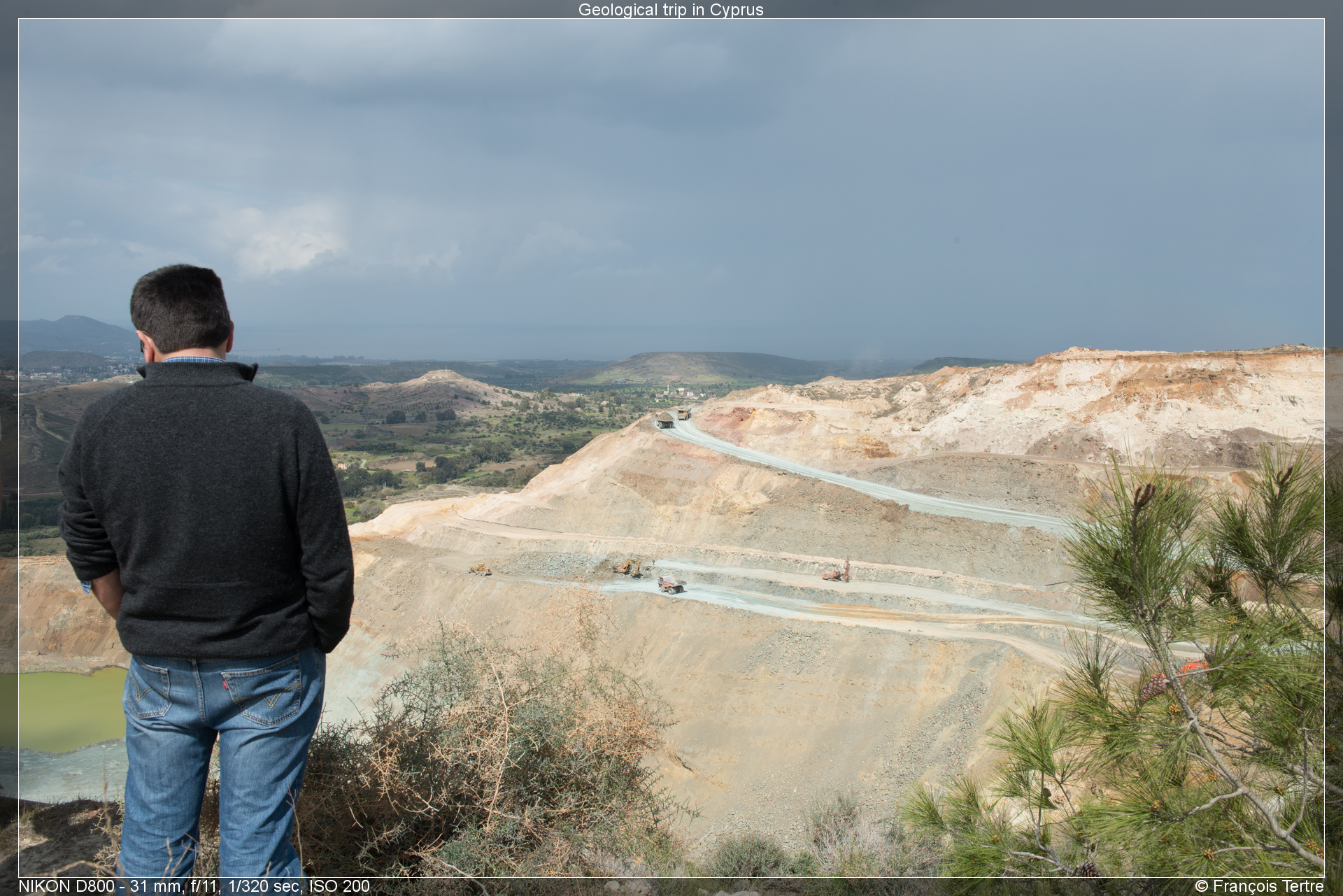Click the displayed quarry photograph
This screenshot has width=1343, height=896.
click(671, 448)
